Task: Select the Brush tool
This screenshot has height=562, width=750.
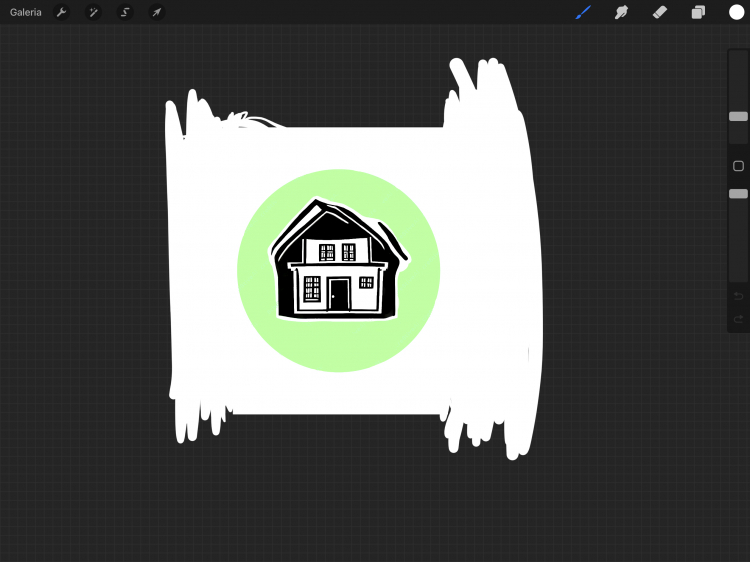Action: point(583,12)
